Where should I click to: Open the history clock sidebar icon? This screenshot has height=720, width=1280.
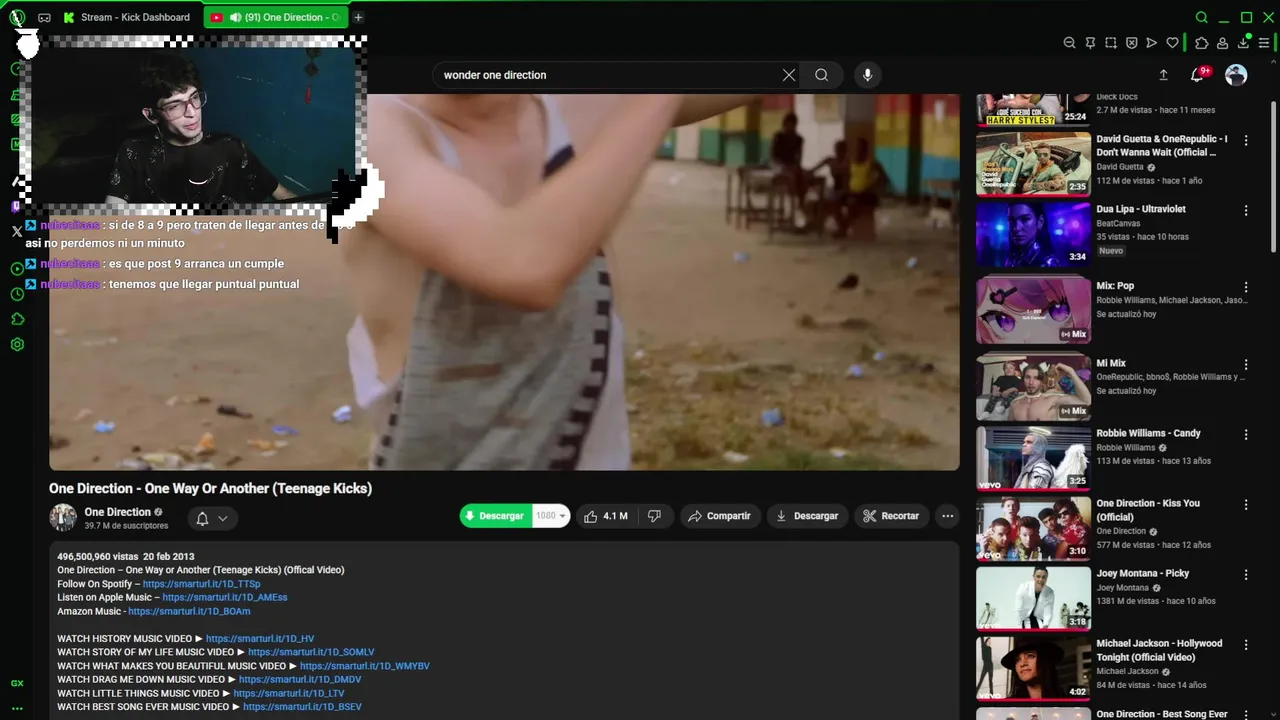click(x=17, y=294)
